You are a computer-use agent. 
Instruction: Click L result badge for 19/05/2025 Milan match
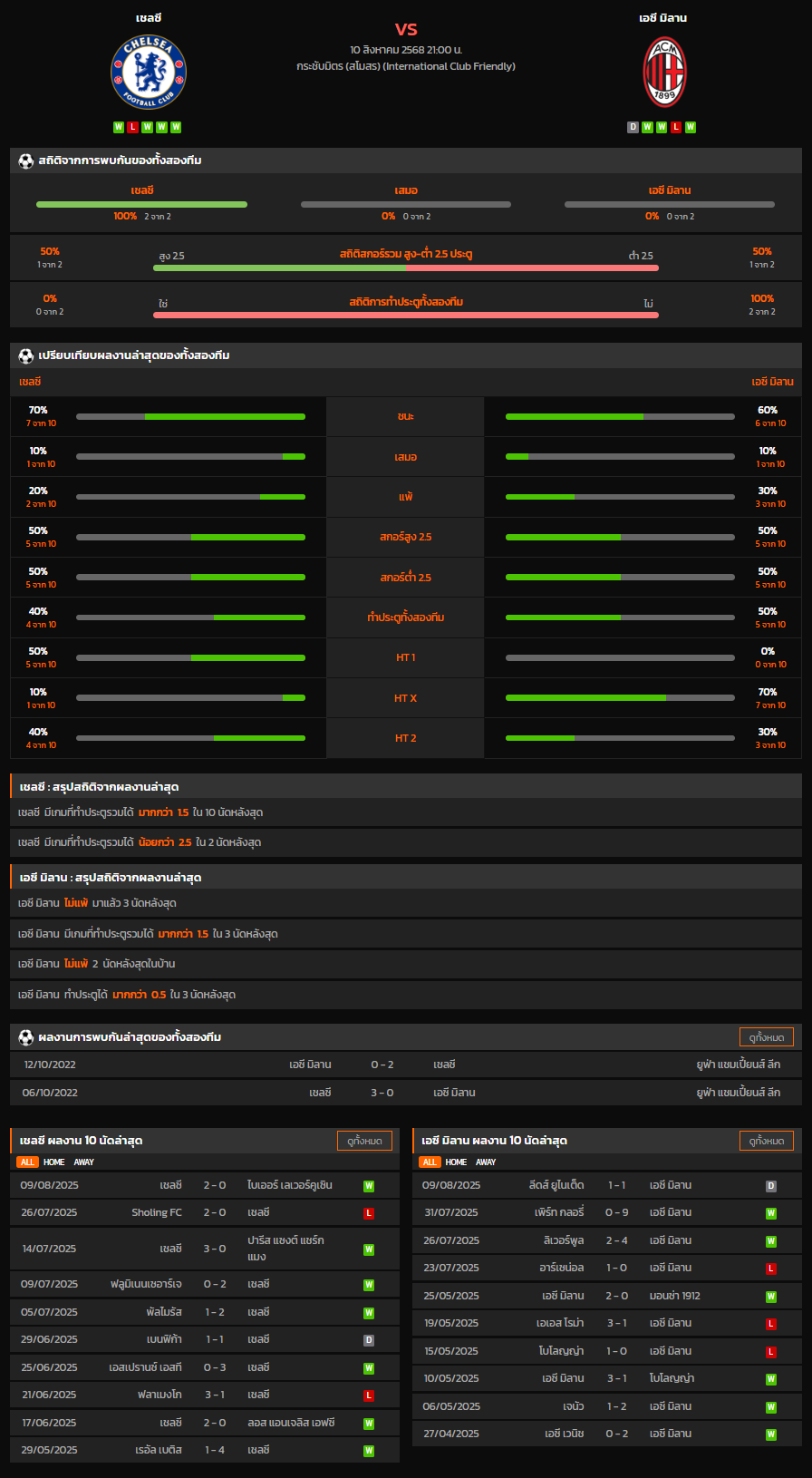(x=771, y=1324)
